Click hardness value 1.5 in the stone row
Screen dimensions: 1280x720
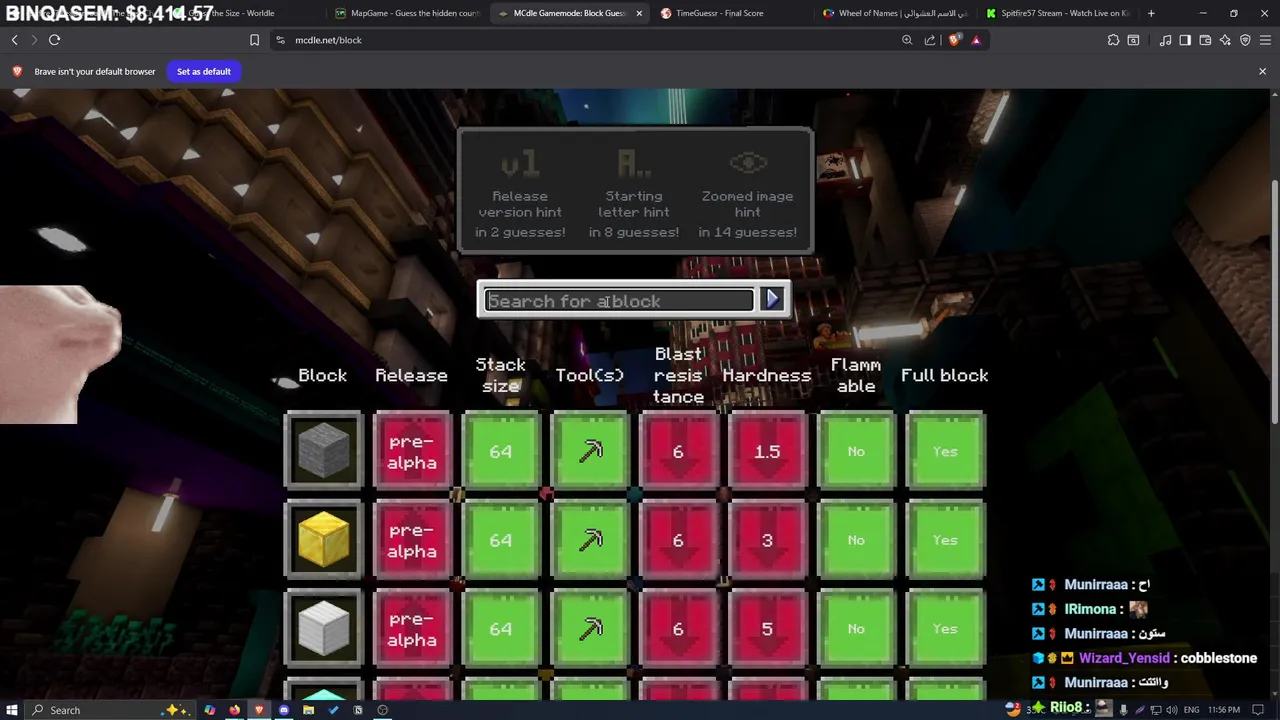click(767, 451)
